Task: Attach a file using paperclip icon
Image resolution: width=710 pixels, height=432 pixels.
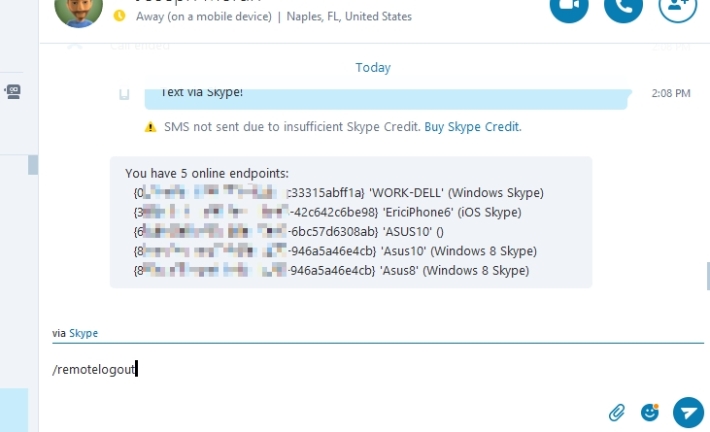Action: [x=617, y=413]
